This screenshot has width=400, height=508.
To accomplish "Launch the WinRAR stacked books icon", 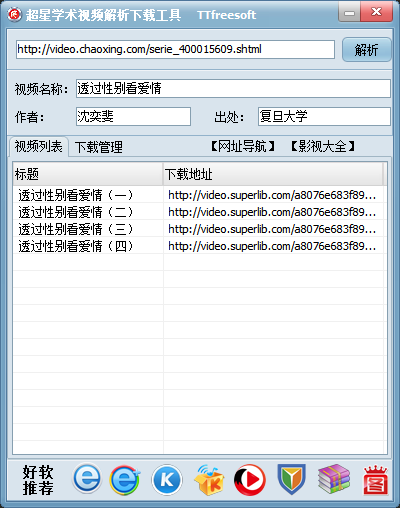I will coord(334,479).
